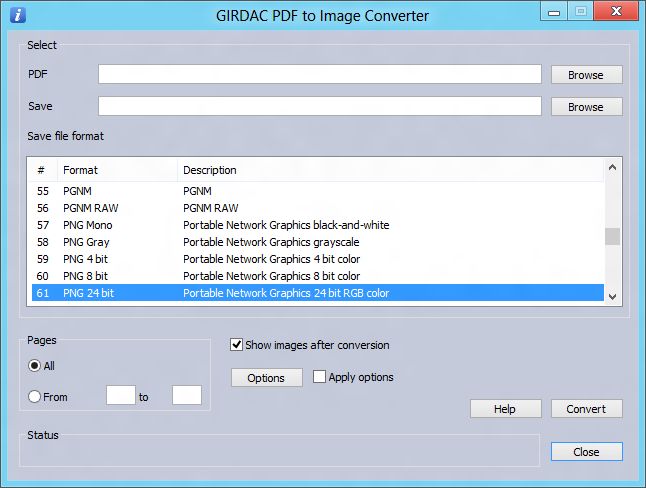Click the format list scrollbar thumb

click(612, 237)
